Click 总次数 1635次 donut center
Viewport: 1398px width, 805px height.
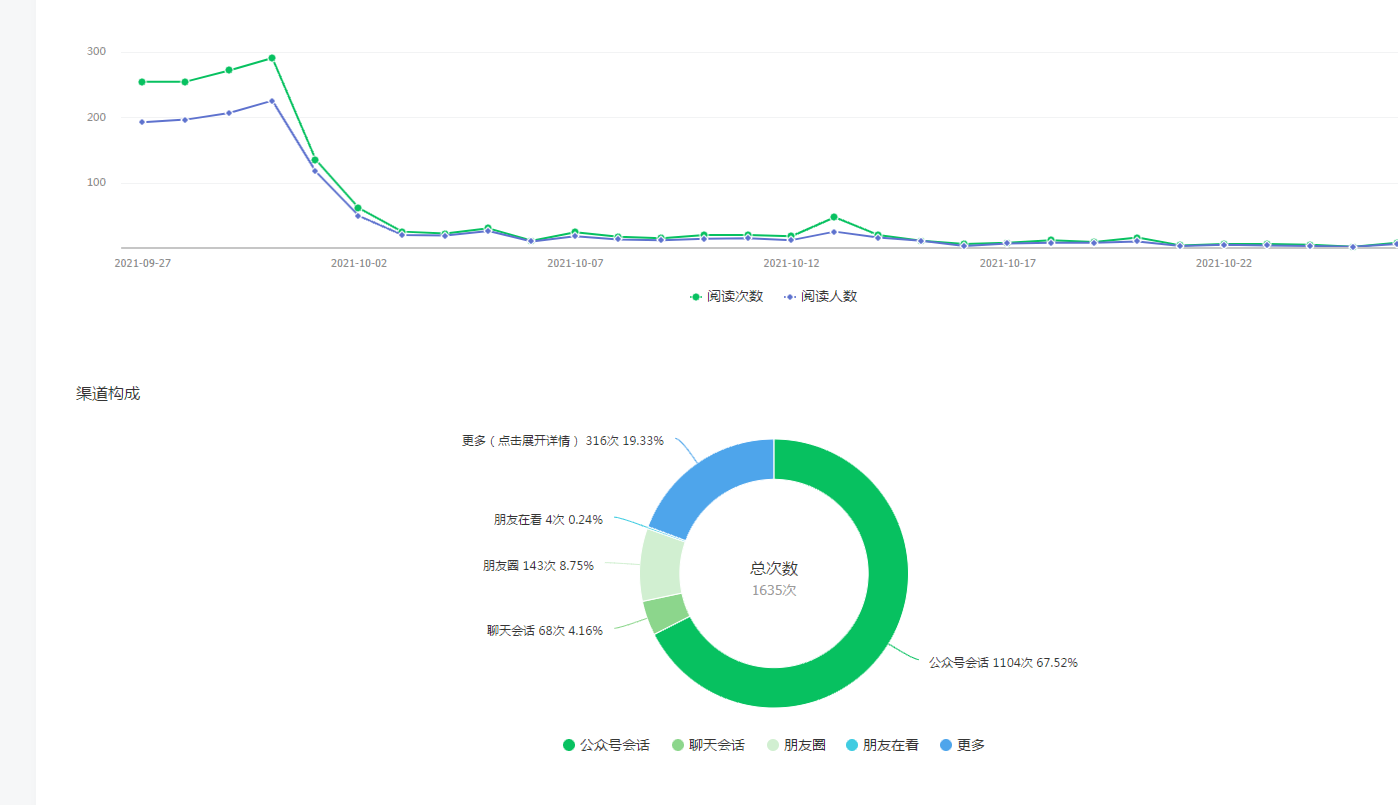tap(774, 578)
